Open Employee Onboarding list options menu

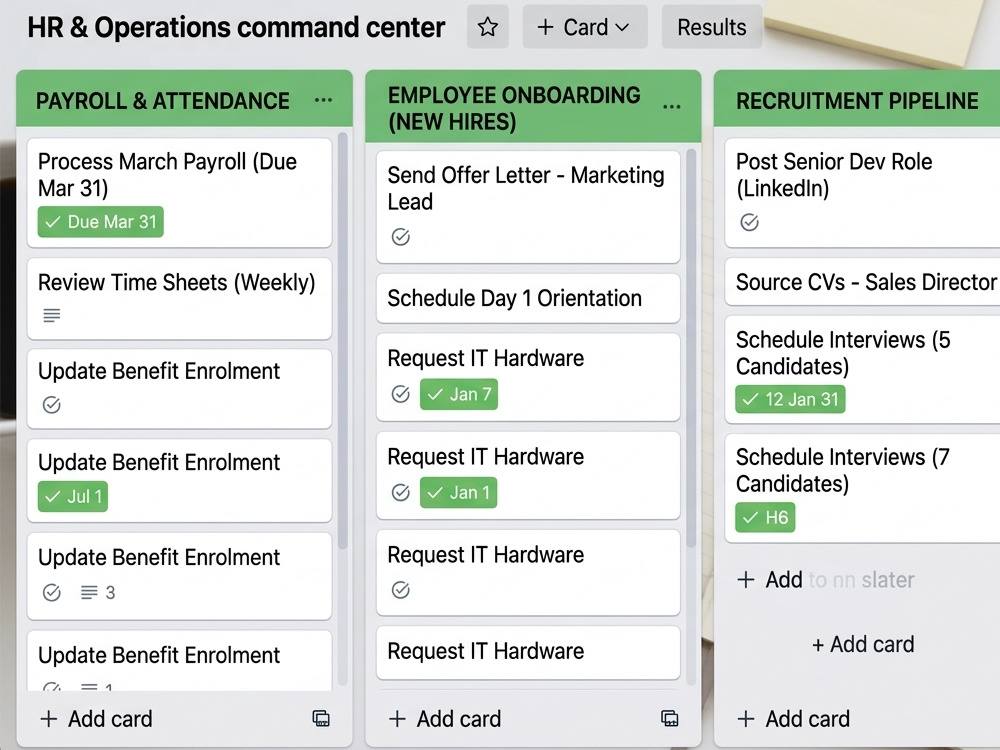pyautogui.click(x=671, y=107)
